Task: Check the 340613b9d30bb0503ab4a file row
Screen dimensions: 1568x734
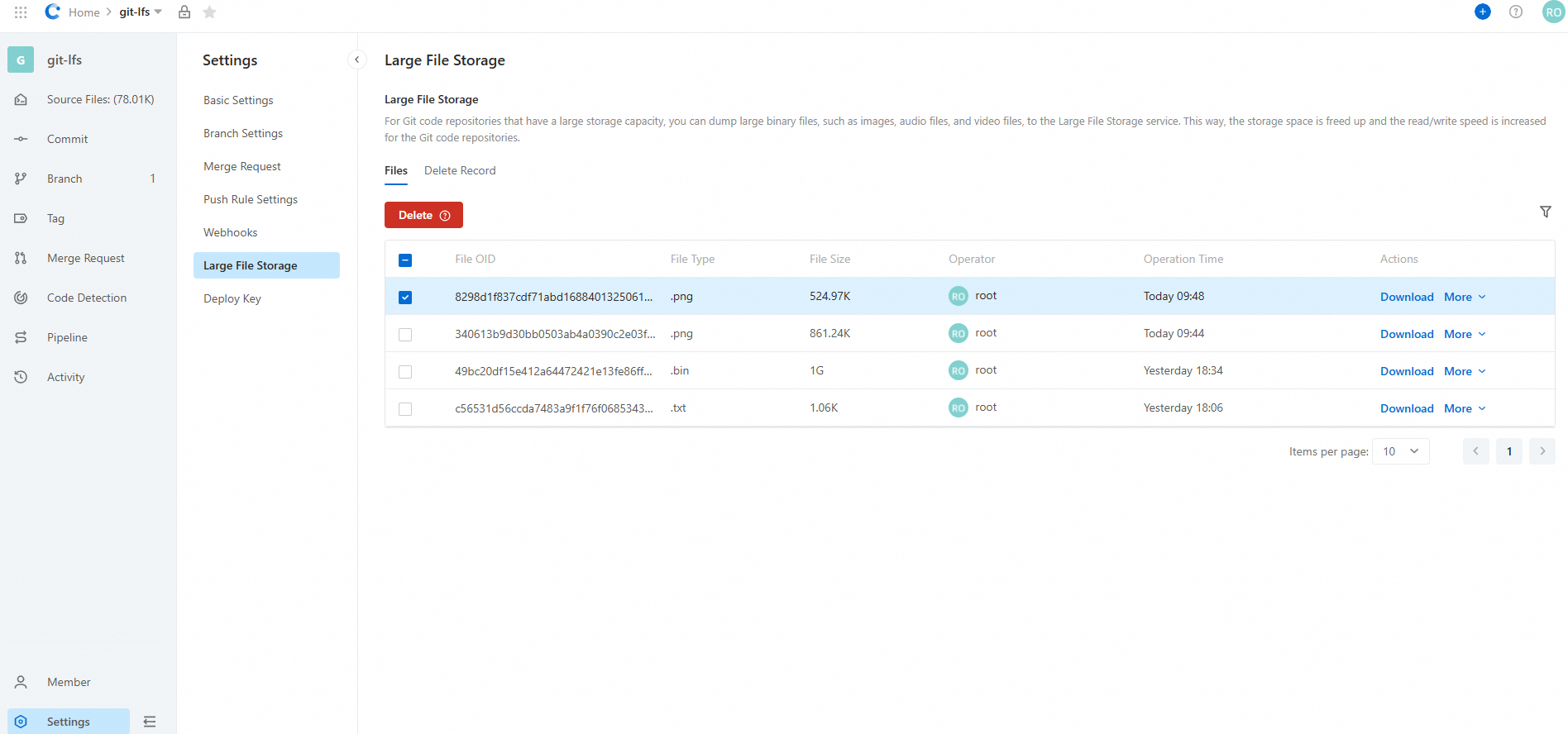Action: [x=405, y=335]
